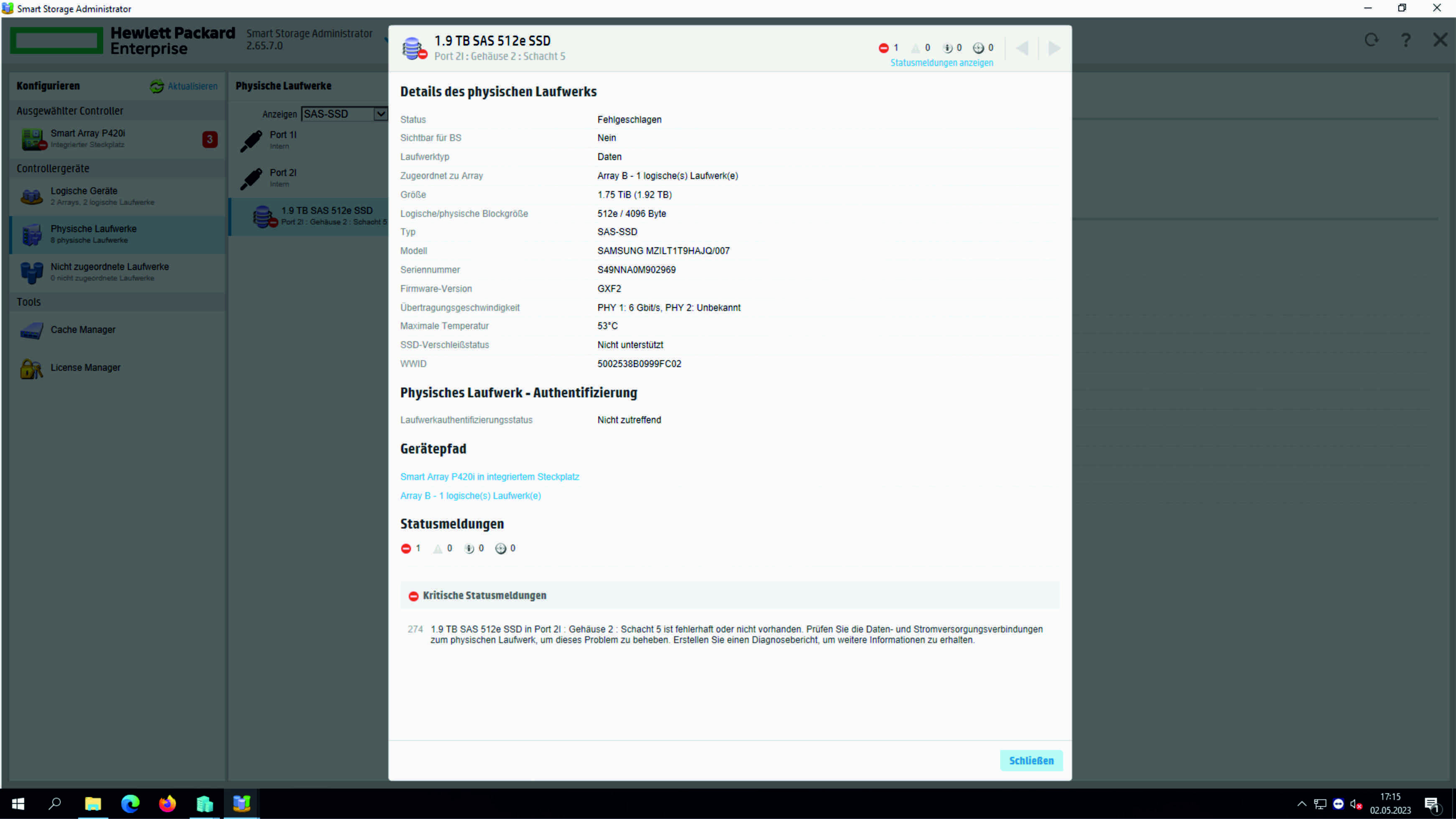Screen dimensions: 1456x819
Task: Select the 1.9 TB SAS 512e SSD entry
Action: click(x=326, y=211)
